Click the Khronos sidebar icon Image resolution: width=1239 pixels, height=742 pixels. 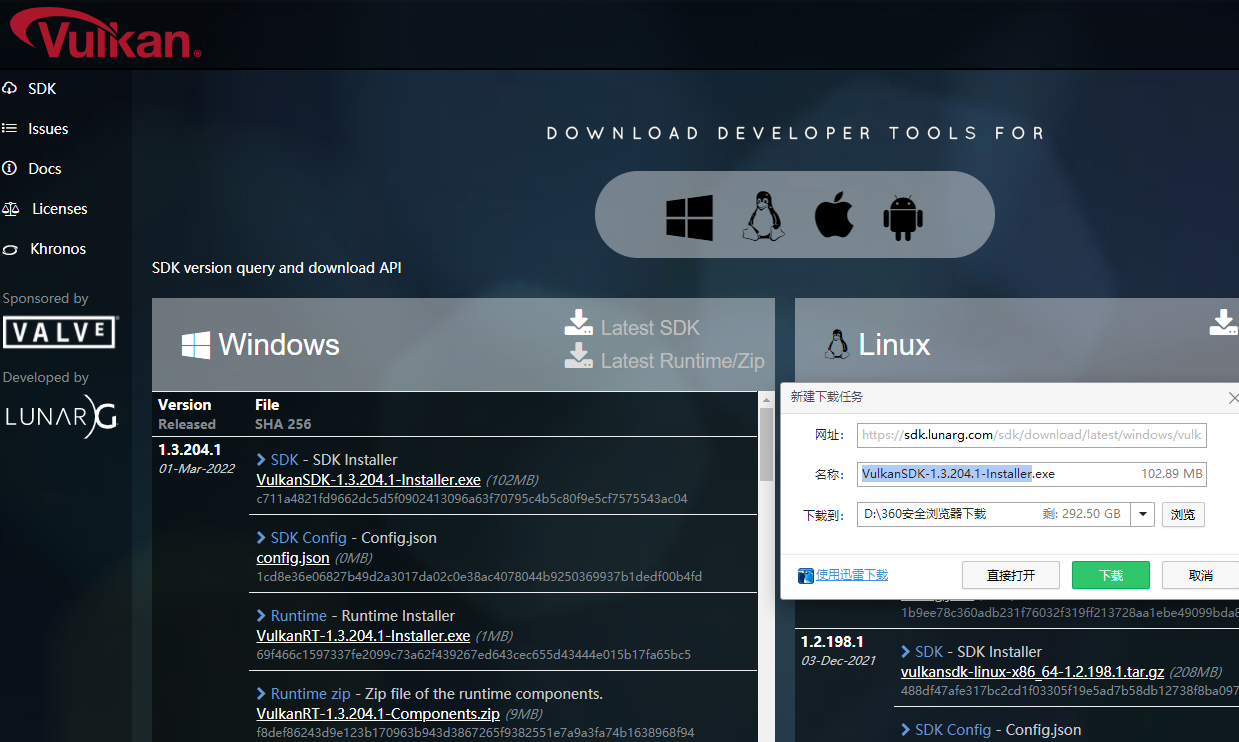click(x=10, y=248)
